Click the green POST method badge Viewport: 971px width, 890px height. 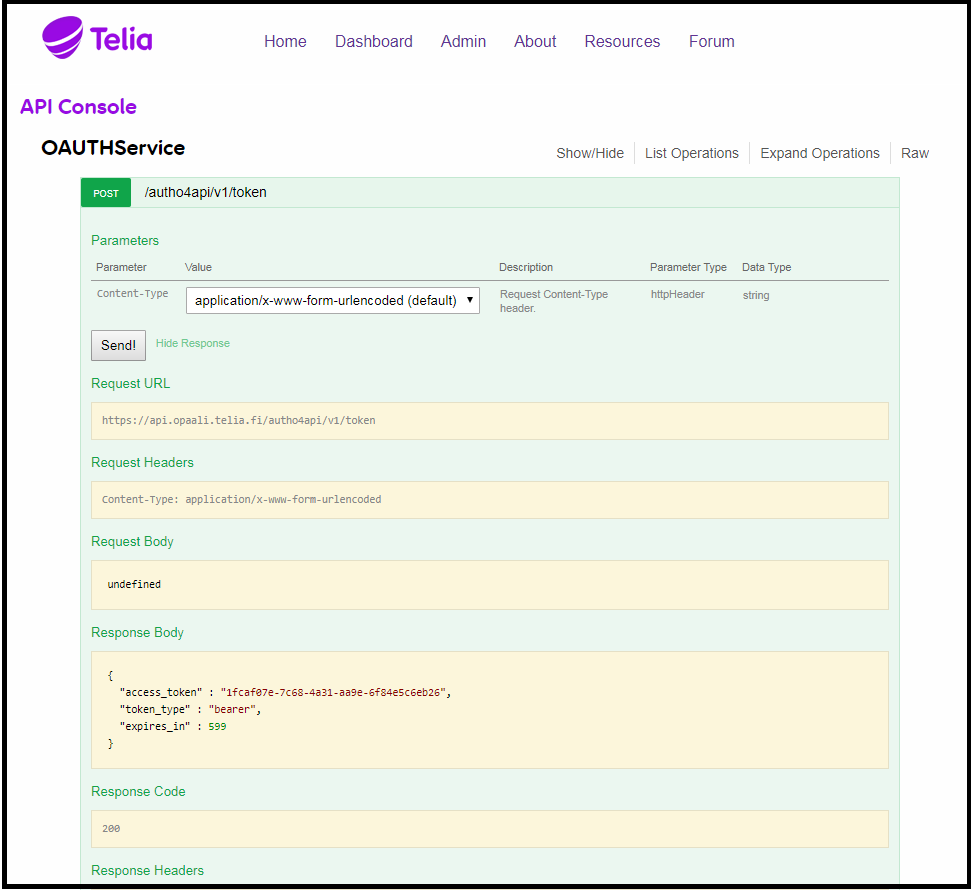106,193
